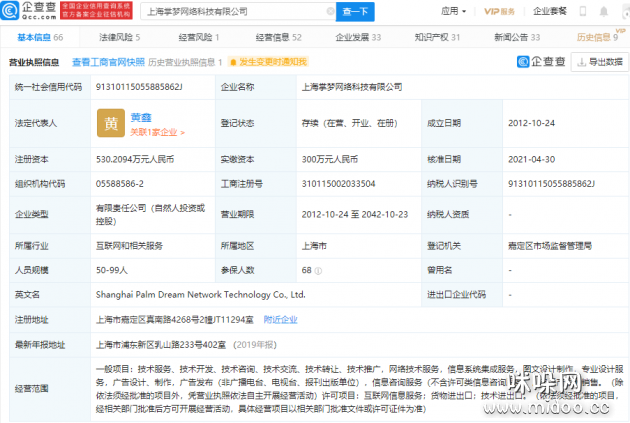Select business term 2012-10-24 至 2042-10-23

coord(355,215)
